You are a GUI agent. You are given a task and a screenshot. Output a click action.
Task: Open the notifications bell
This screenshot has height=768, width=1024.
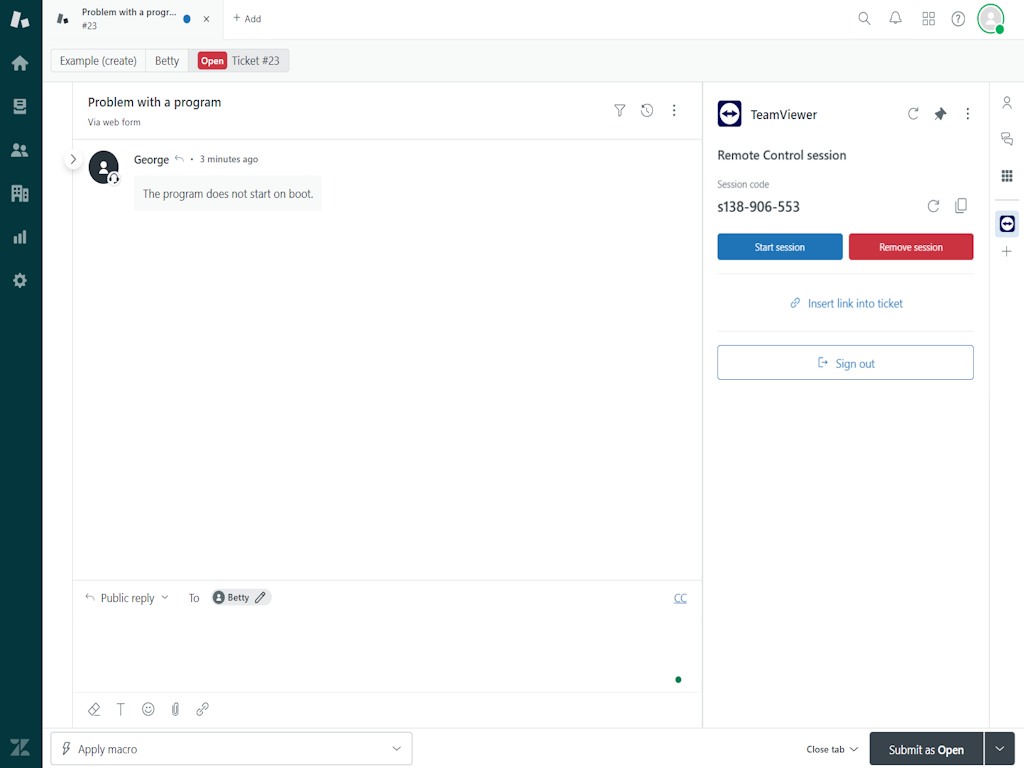(x=895, y=18)
